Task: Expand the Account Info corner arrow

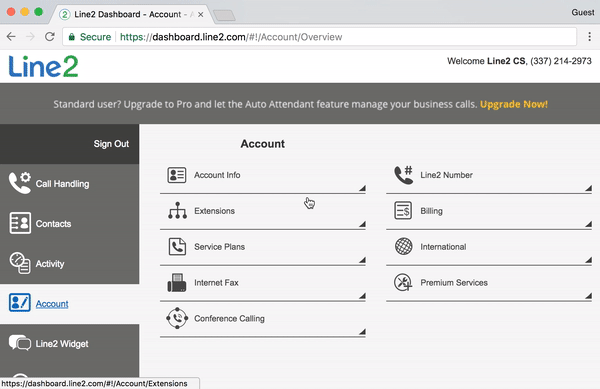Action: point(362,188)
